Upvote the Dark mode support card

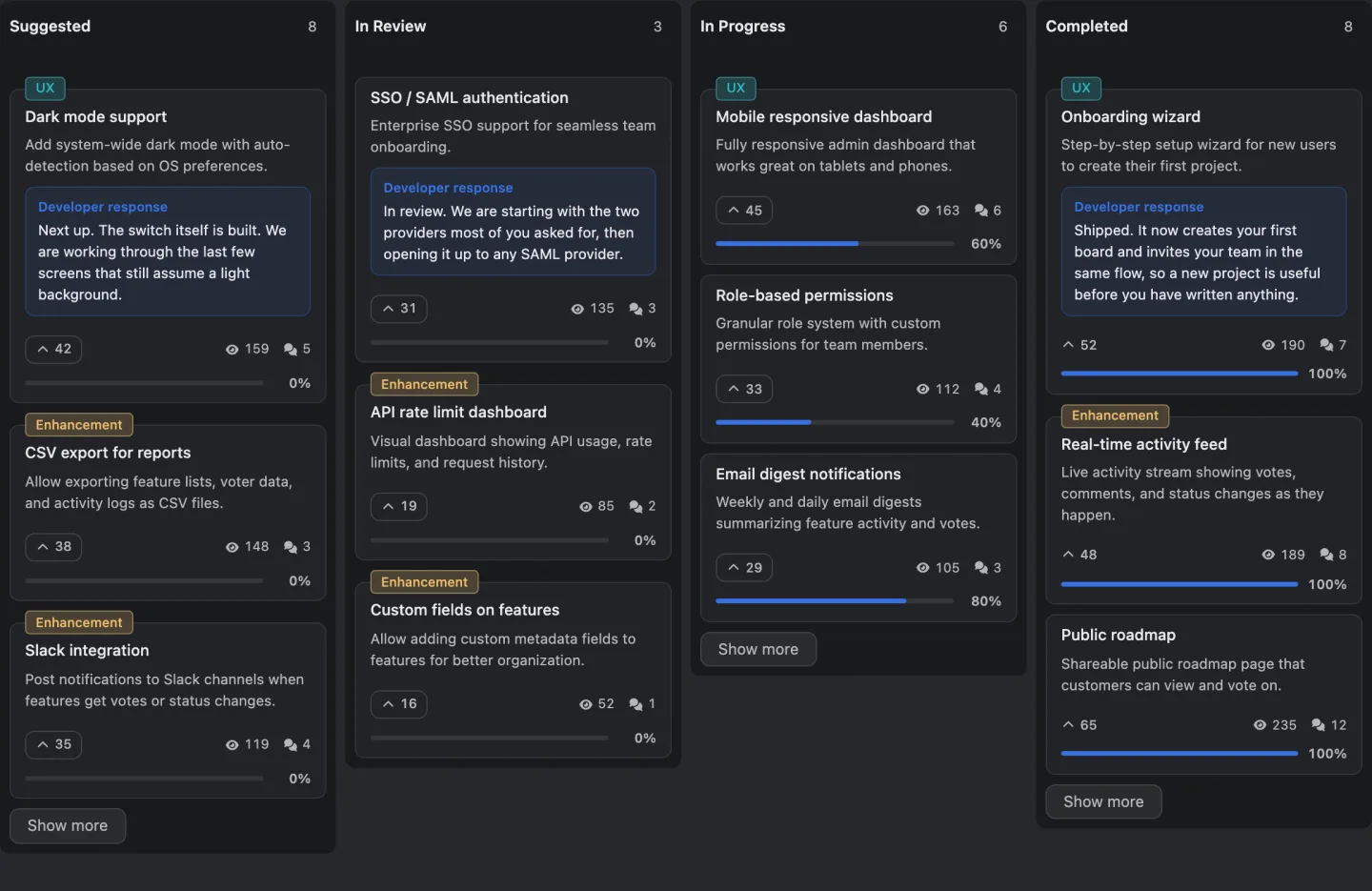(53, 349)
